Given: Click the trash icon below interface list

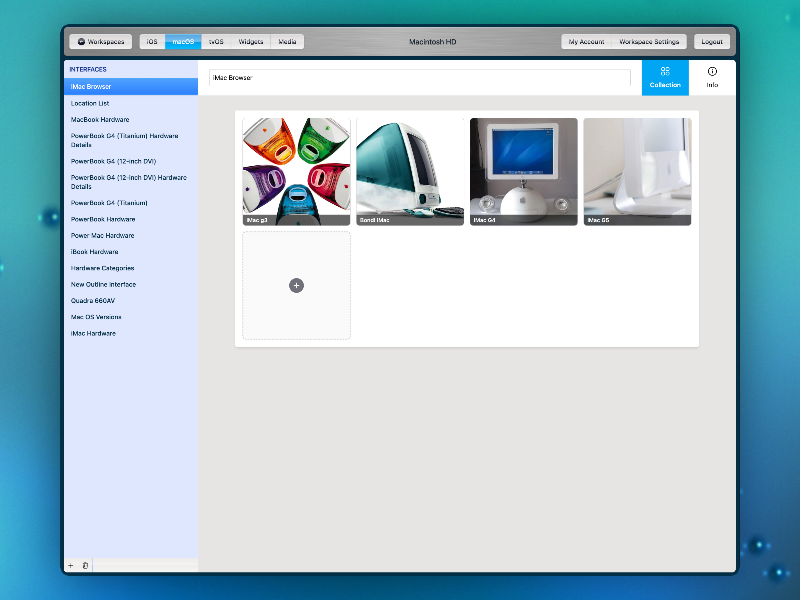Looking at the screenshot, I should [x=85, y=566].
